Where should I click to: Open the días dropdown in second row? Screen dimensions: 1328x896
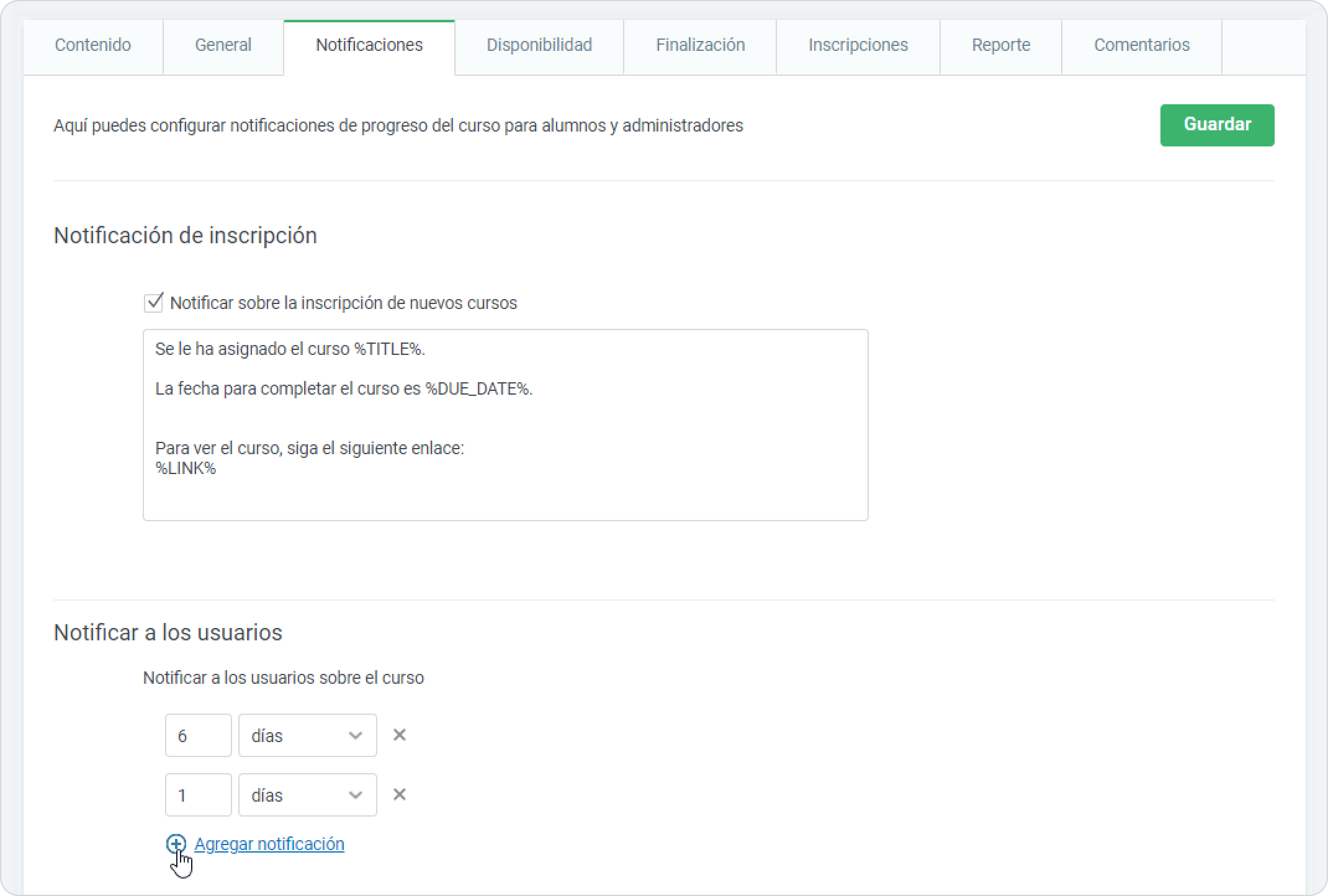click(307, 795)
